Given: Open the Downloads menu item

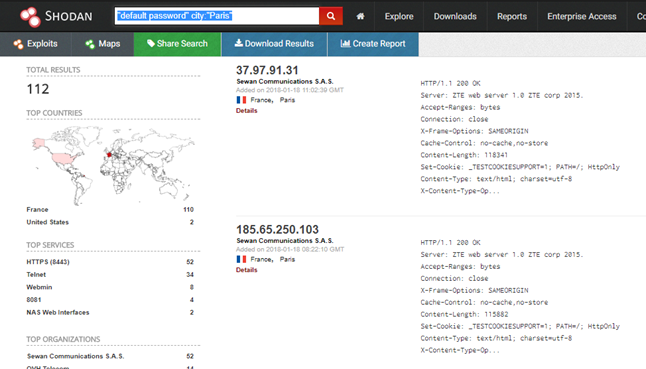Looking at the screenshot, I should tap(455, 16).
